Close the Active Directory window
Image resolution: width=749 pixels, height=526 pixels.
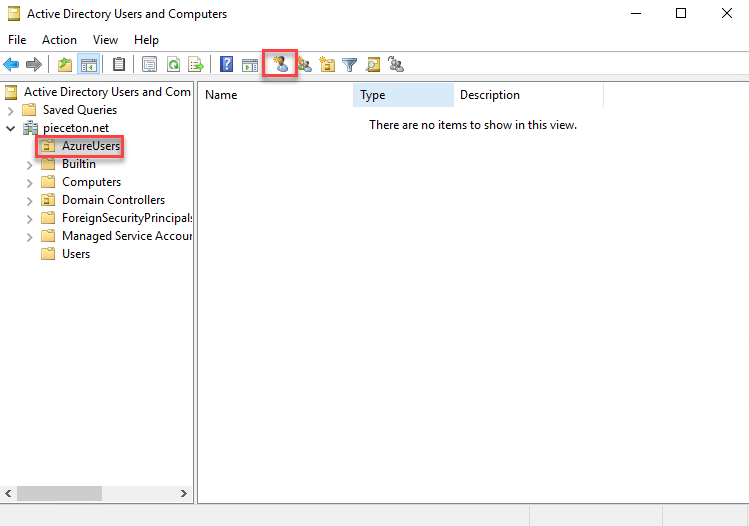[727, 13]
